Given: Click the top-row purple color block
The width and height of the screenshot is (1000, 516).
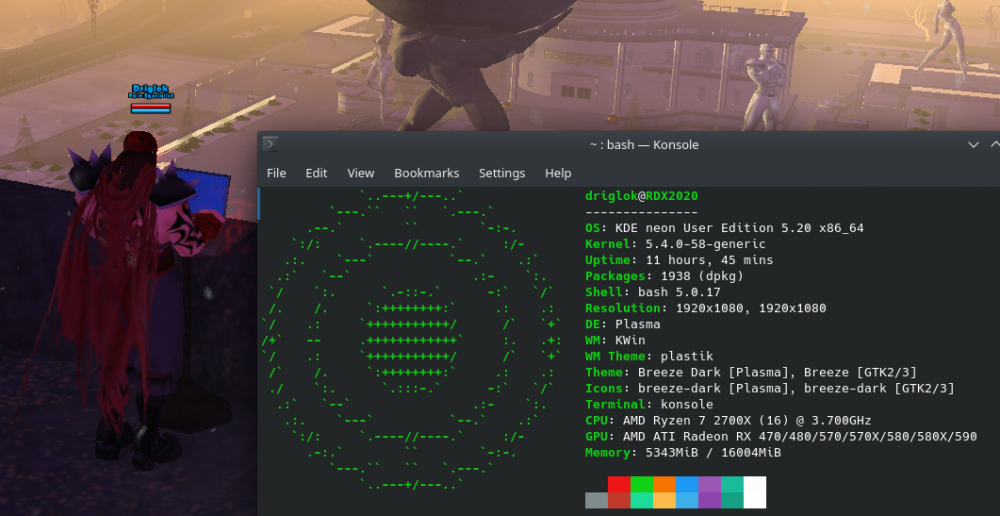Looking at the screenshot, I should 709,484.
